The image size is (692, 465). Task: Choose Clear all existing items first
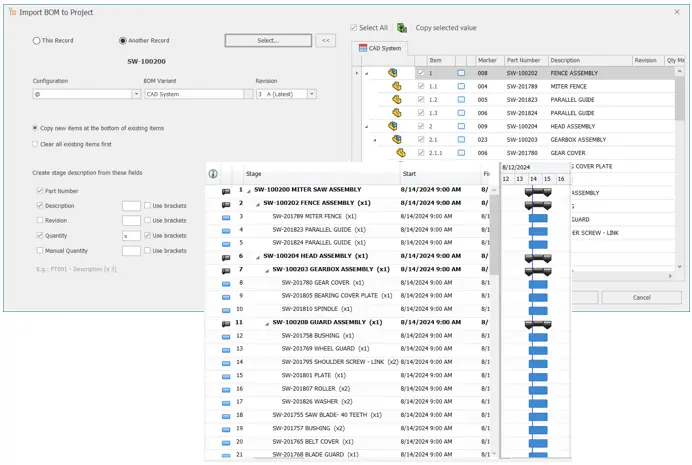37,144
